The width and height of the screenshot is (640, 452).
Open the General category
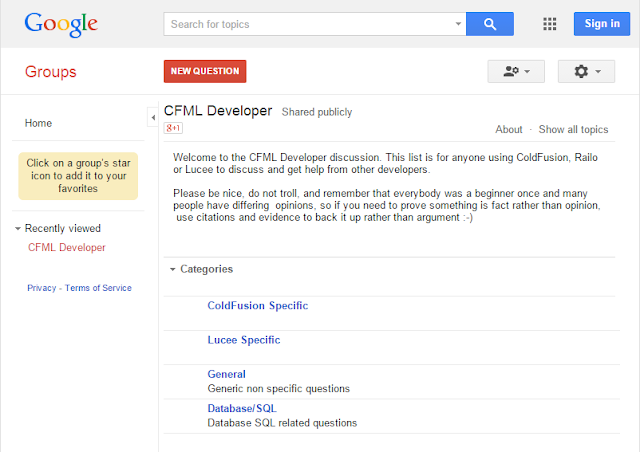[227, 374]
